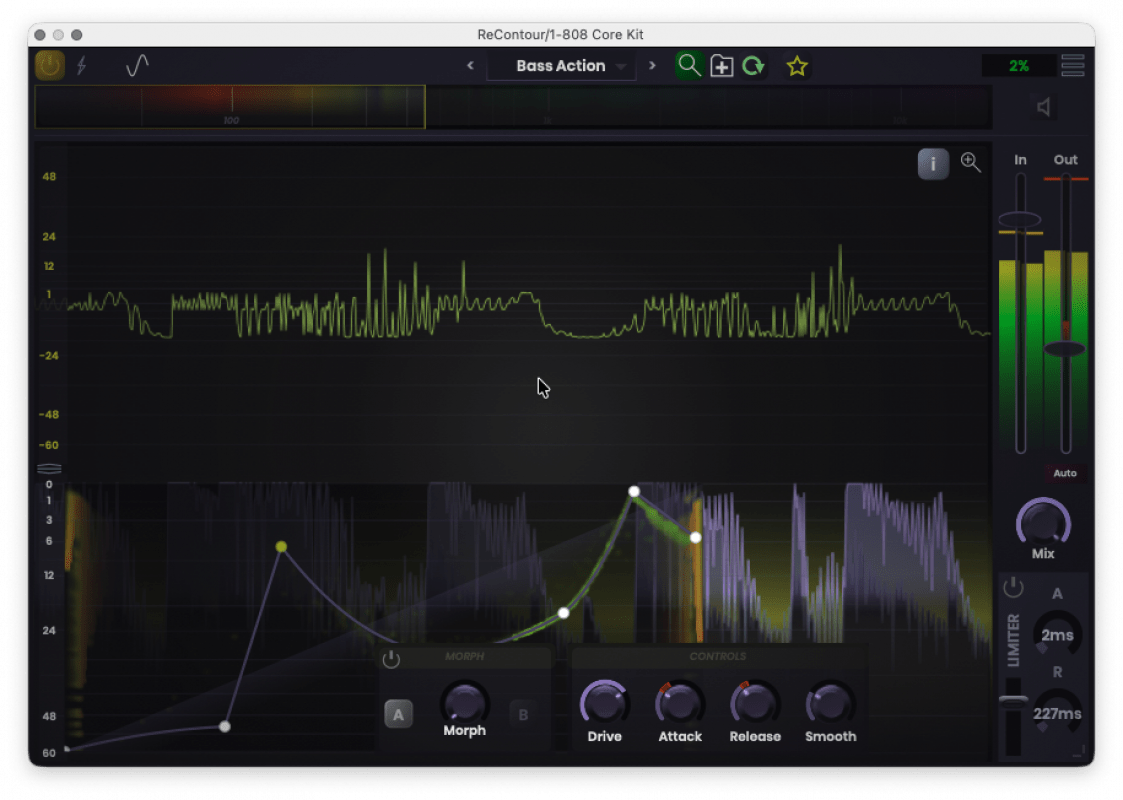
Task: Go to next preset arrow
Action: coord(652,65)
